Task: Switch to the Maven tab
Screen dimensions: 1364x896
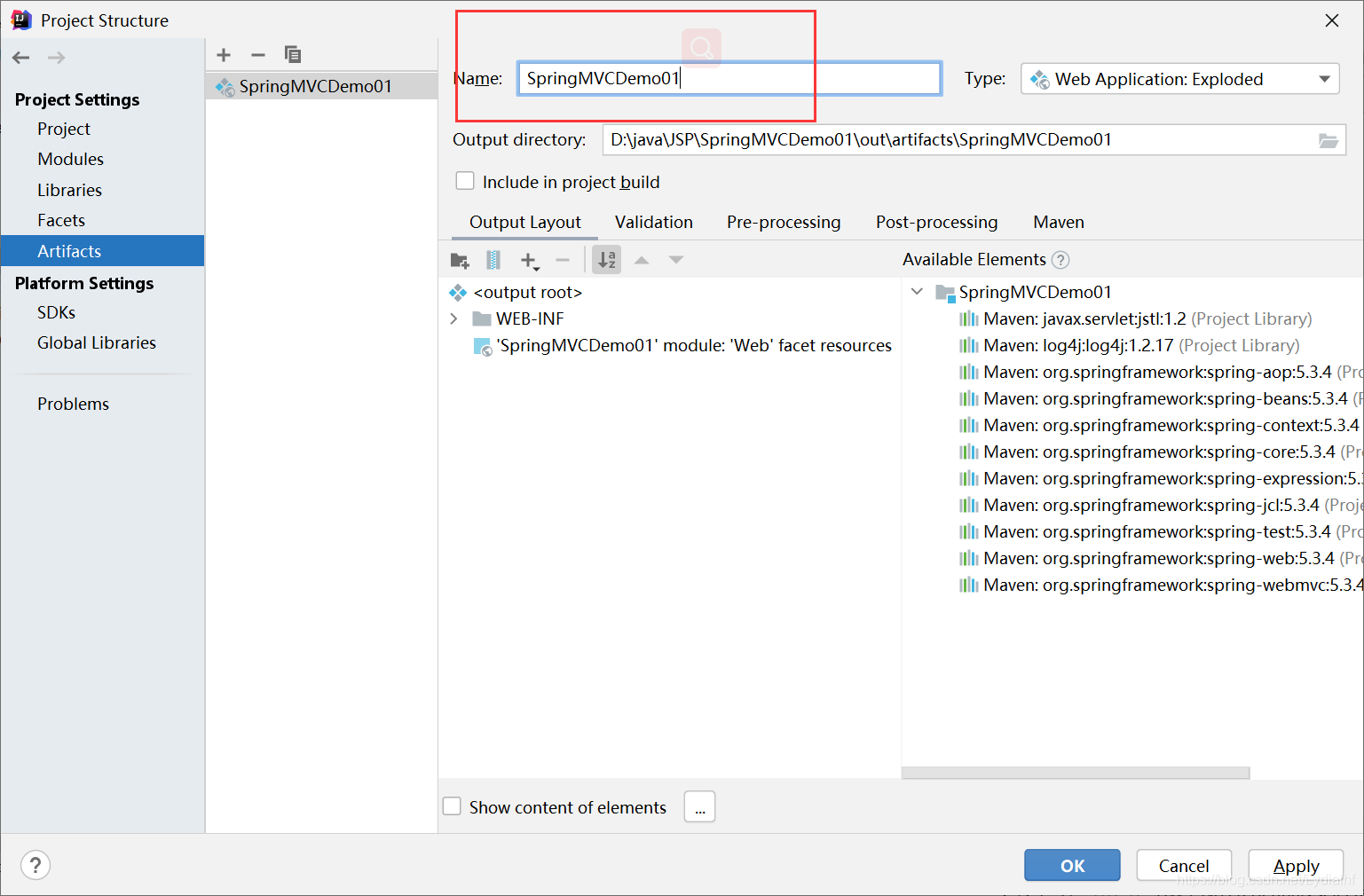Action: click(x=1059, y=222)
